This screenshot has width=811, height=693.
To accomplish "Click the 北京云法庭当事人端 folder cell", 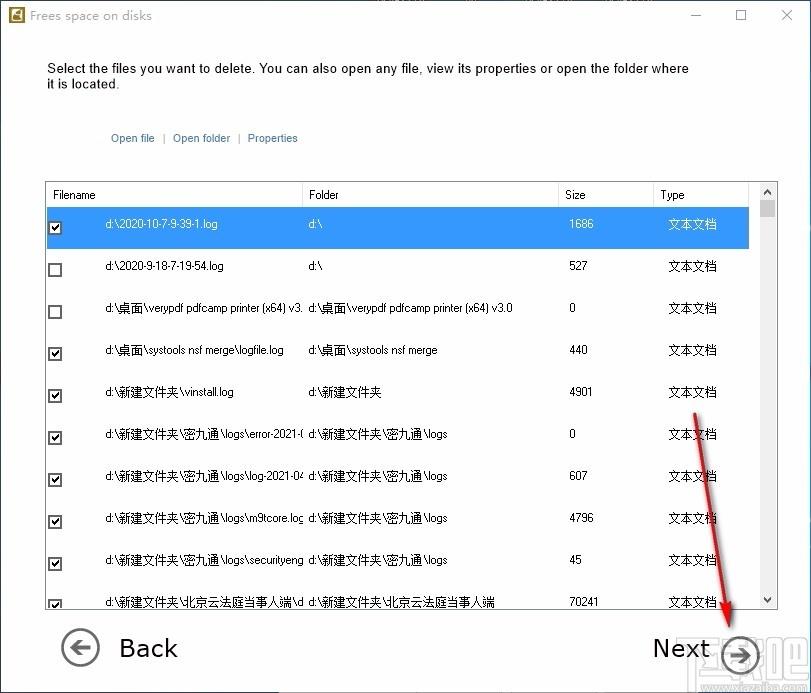I will tap(401, 602).
